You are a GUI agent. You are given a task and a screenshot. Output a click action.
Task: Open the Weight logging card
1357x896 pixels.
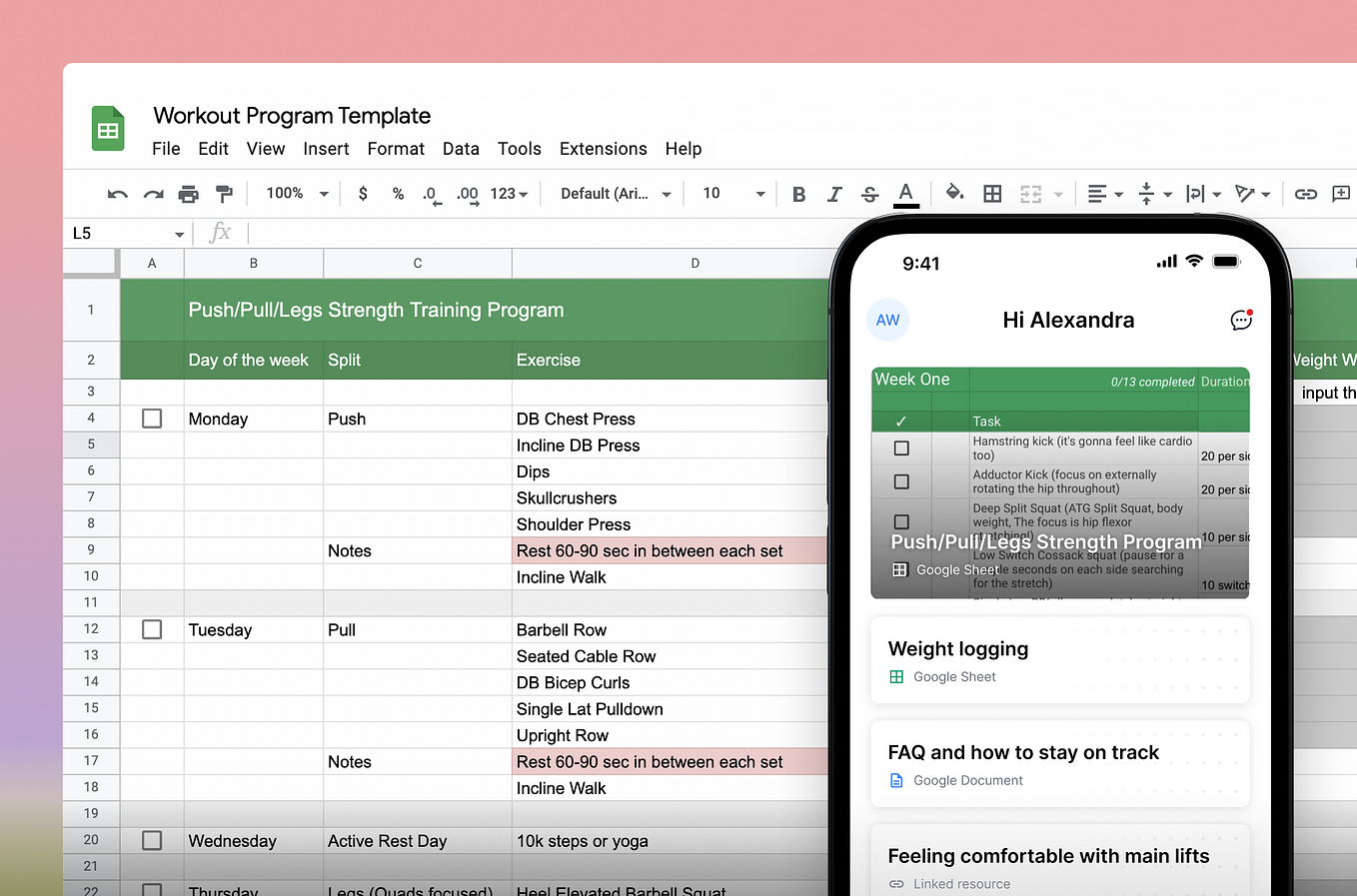1060,660
